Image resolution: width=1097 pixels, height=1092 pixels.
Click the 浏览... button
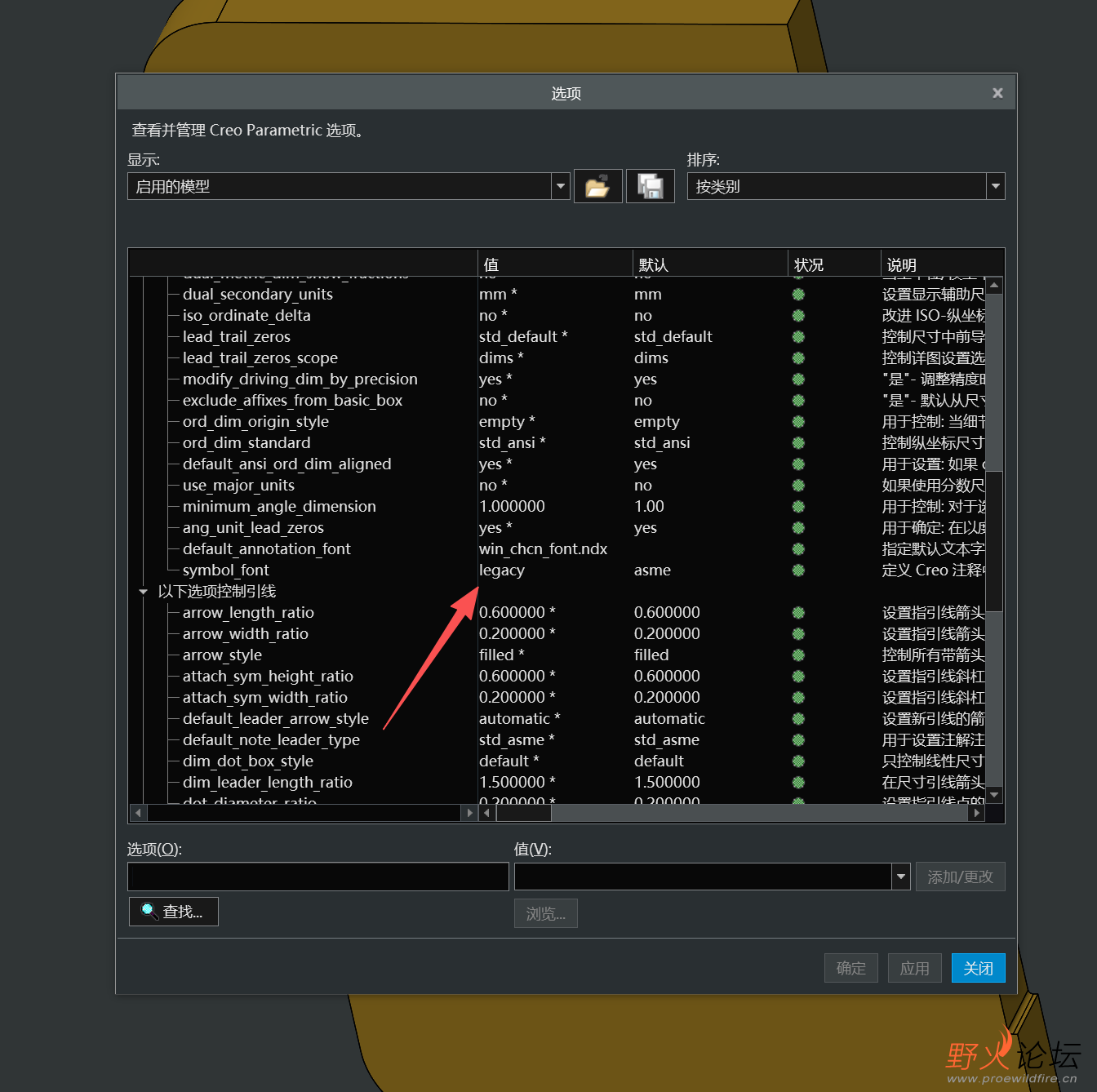[546, 914]
